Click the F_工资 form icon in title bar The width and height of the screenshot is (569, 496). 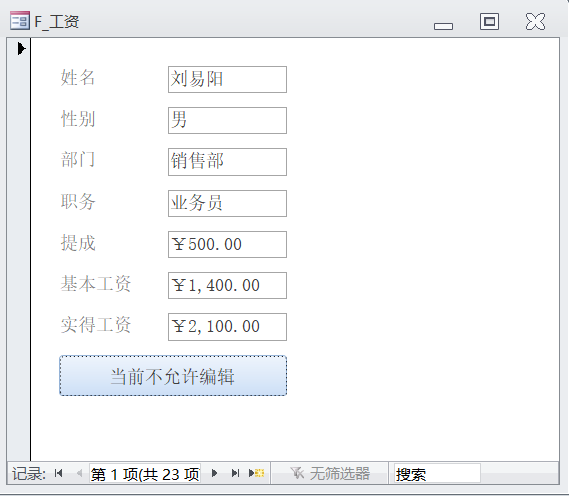pyautogui.click(x=20, y=20)
